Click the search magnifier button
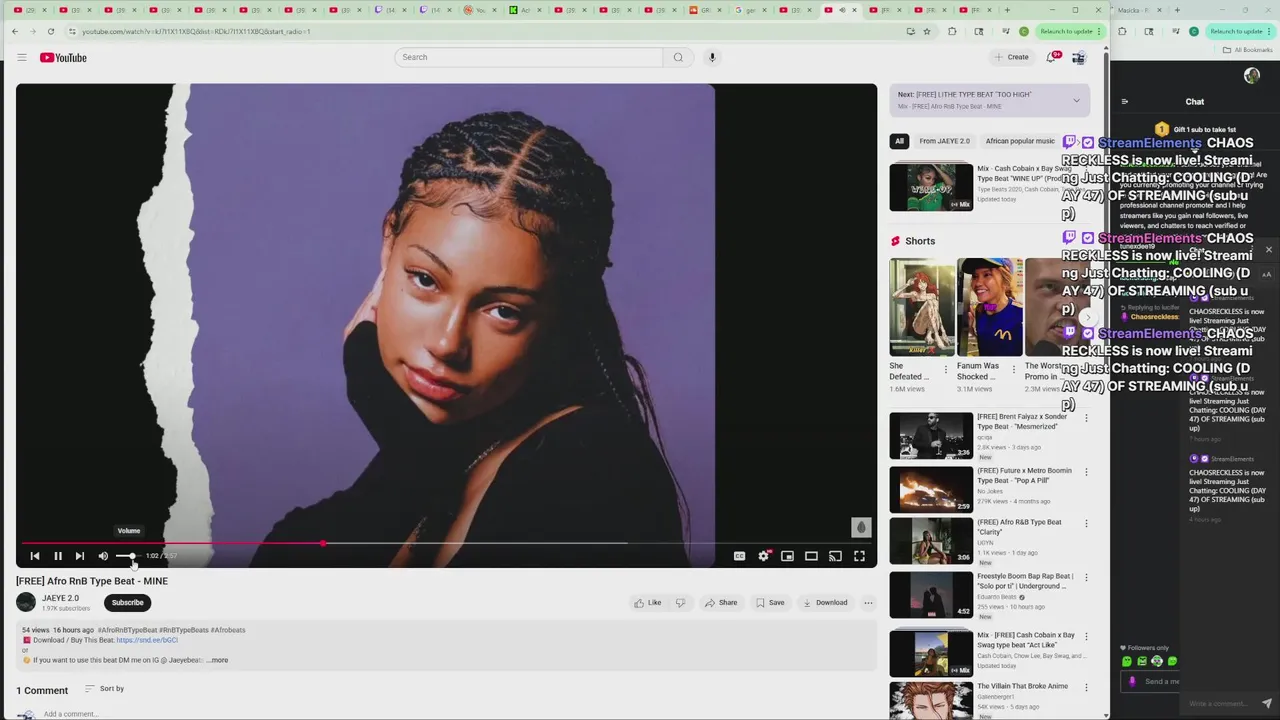 [678, 57]
